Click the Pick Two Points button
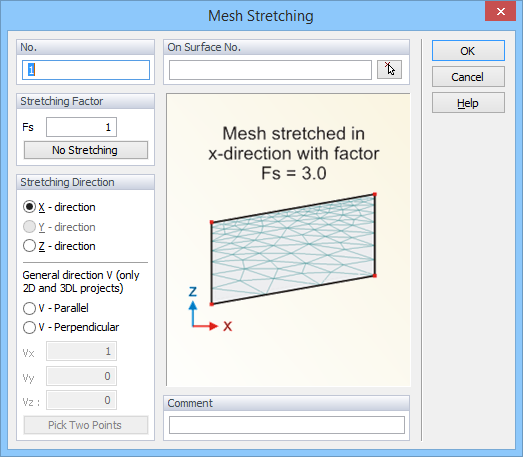 click(86, 425)
